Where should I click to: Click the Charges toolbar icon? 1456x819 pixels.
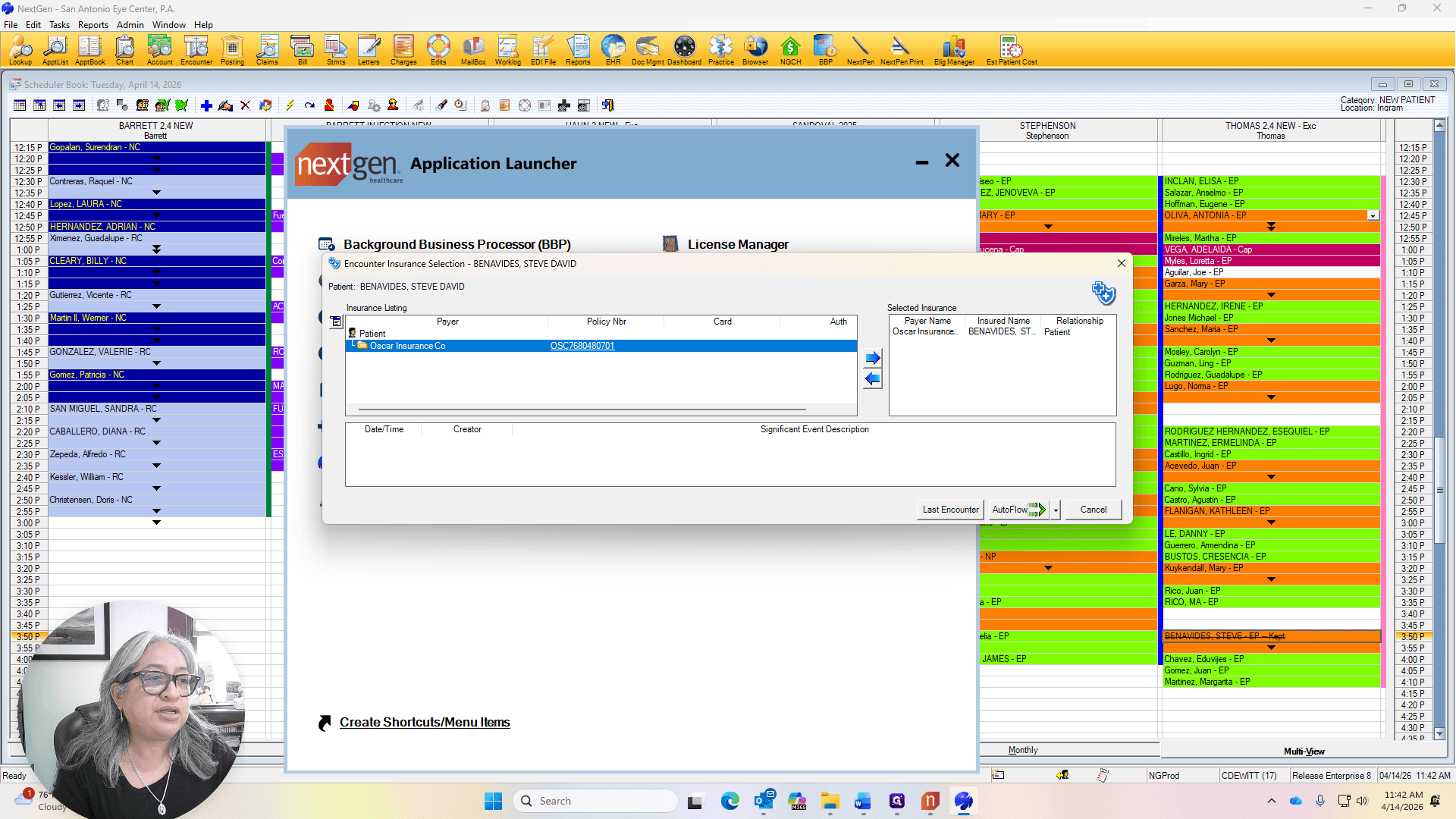[x=403, y=50]
